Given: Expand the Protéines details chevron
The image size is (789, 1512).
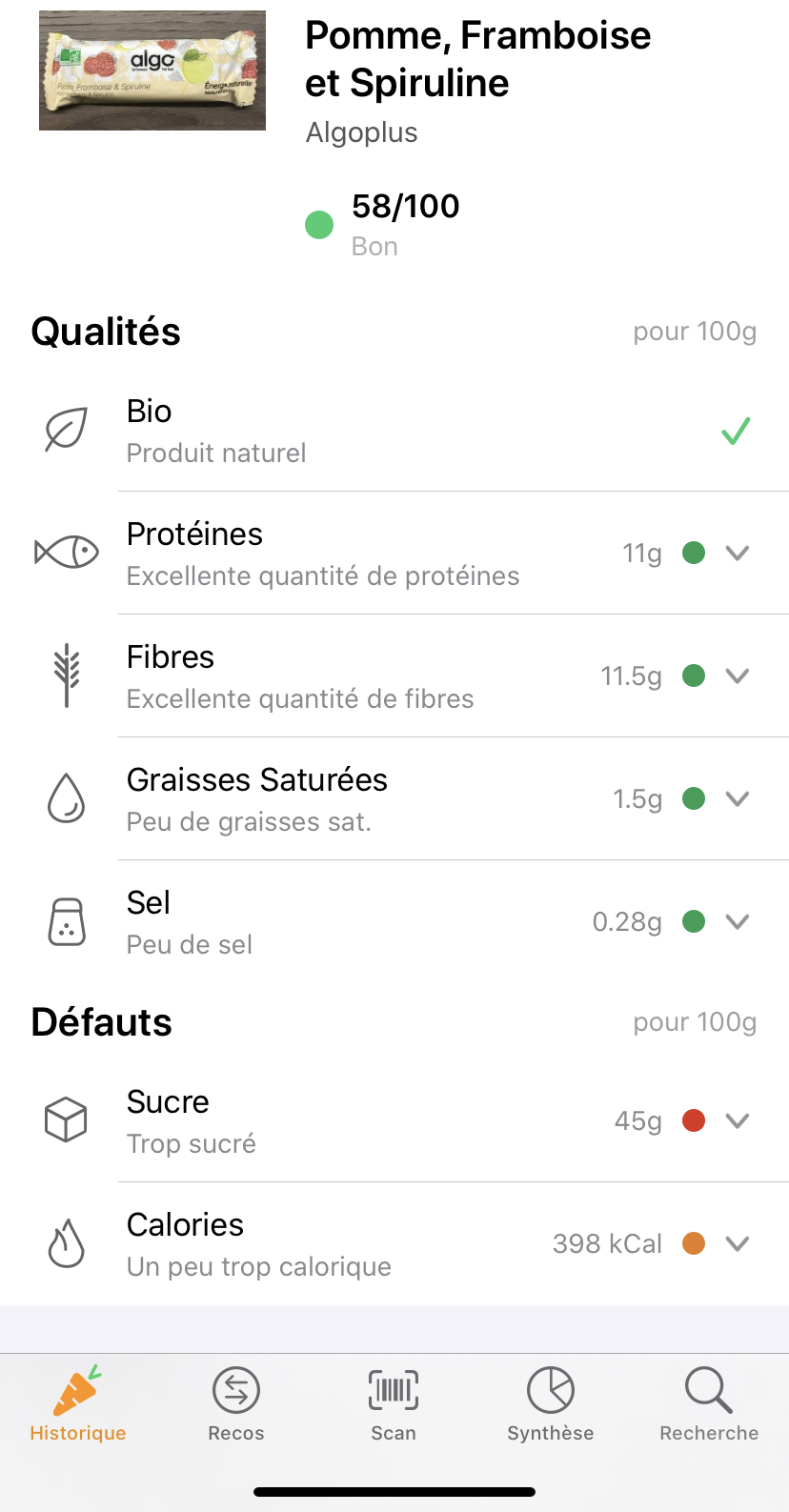Looking at the screenshot, I should 738,553.
